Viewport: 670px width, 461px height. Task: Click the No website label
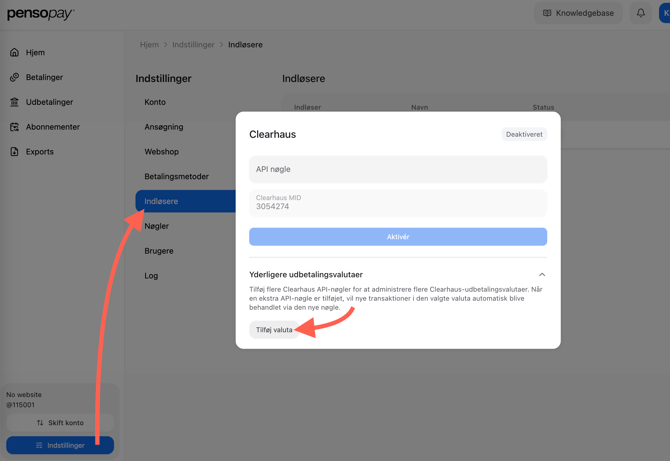point(24,394)
